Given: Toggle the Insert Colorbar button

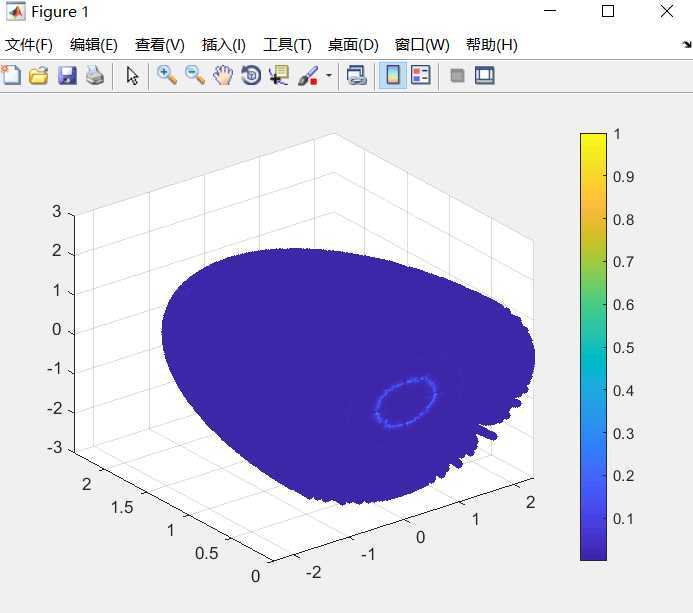Looking at the screenshot, I should click(393, 75).
